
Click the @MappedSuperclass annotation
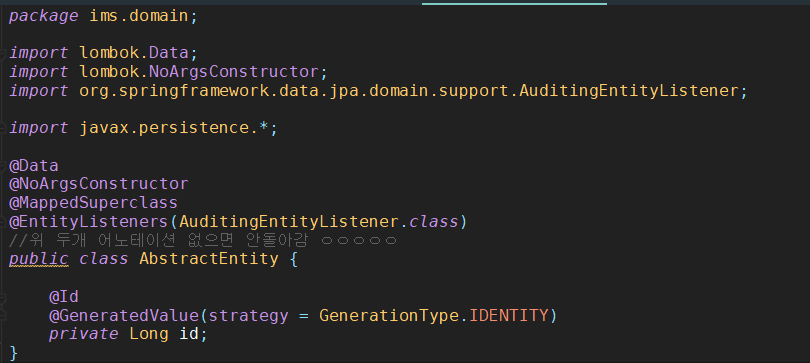click(94, 202)
